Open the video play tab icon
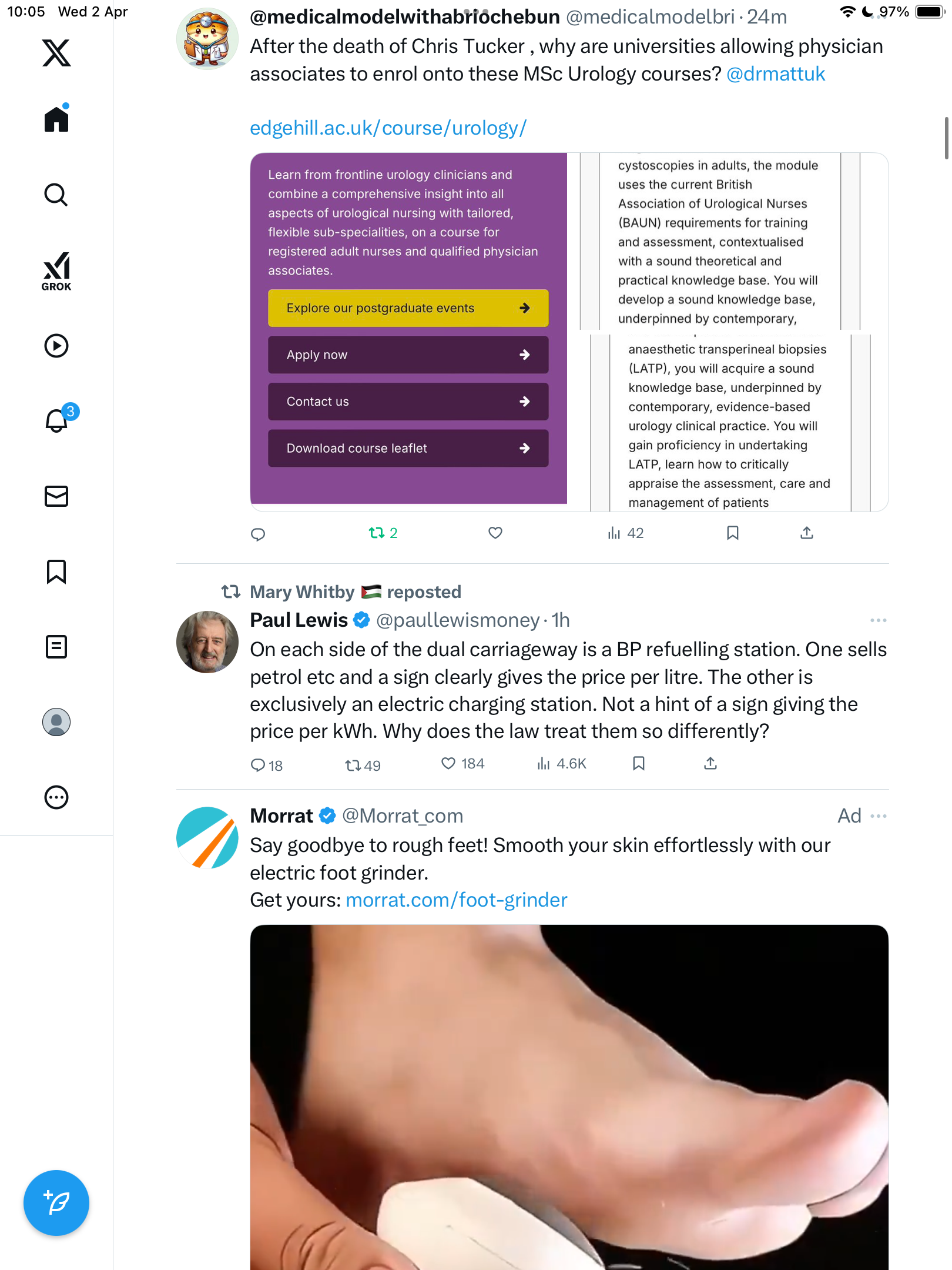This screenshot has height=1270, width=952. [x=56, y=346]
